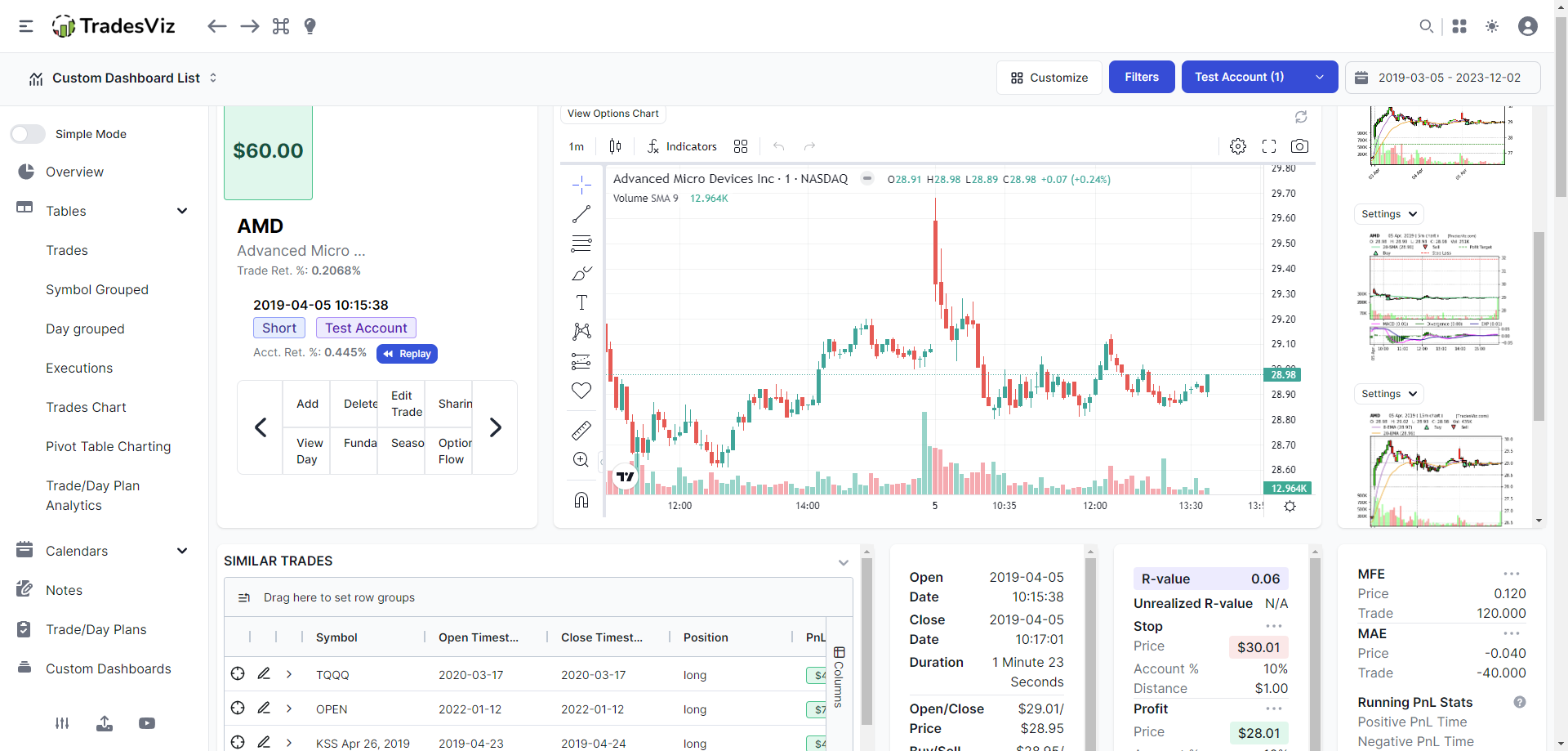The width and height of the screenshot is (1568, 751).
Task: Open the Columns side panel tab
Action: [x=839, y=677]
